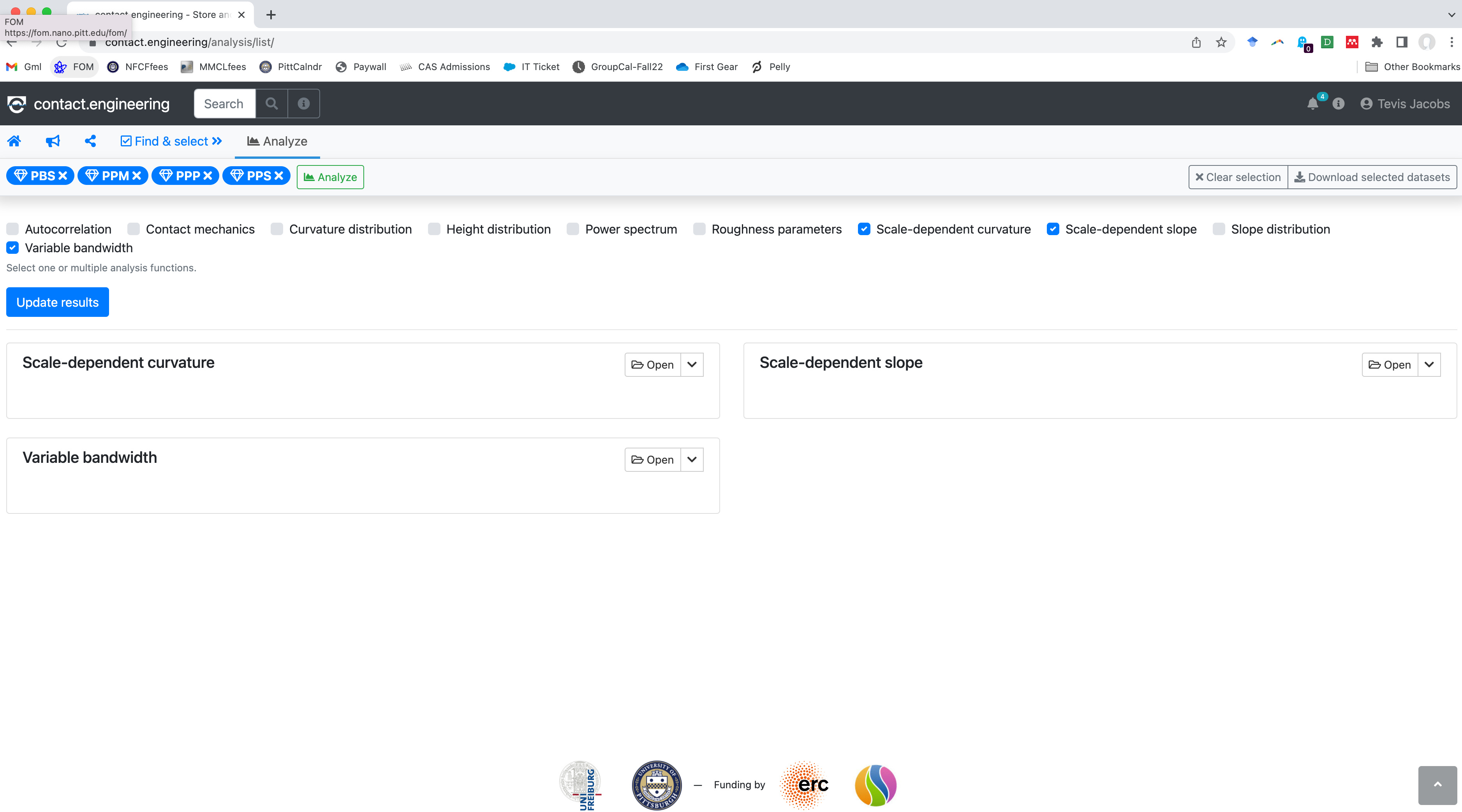Click the contact.engineering home icon
This screenshot has width=1462, height=812.
click(x=14, y=141)
